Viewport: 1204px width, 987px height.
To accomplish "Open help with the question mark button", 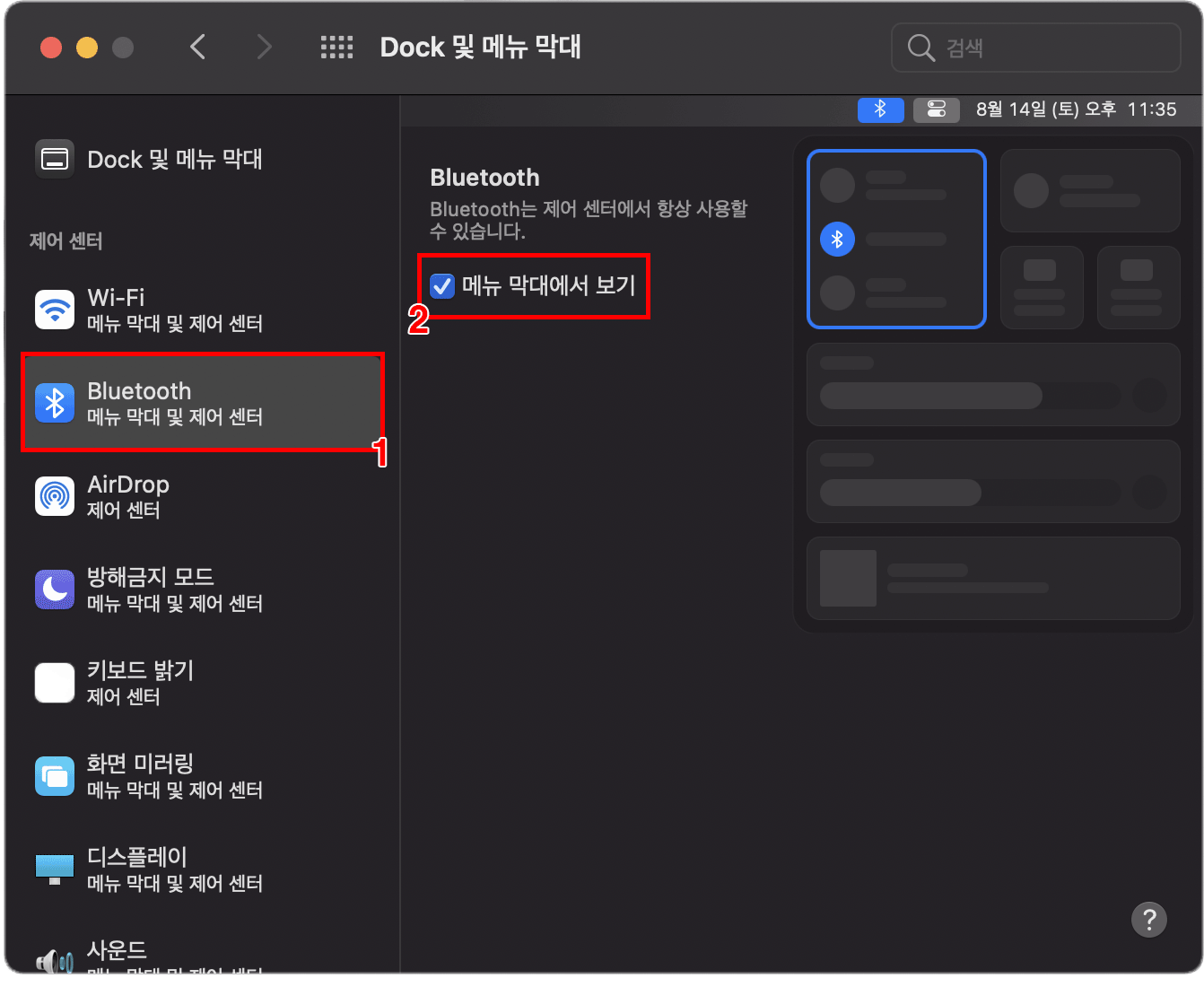I will coord(1149,920).
